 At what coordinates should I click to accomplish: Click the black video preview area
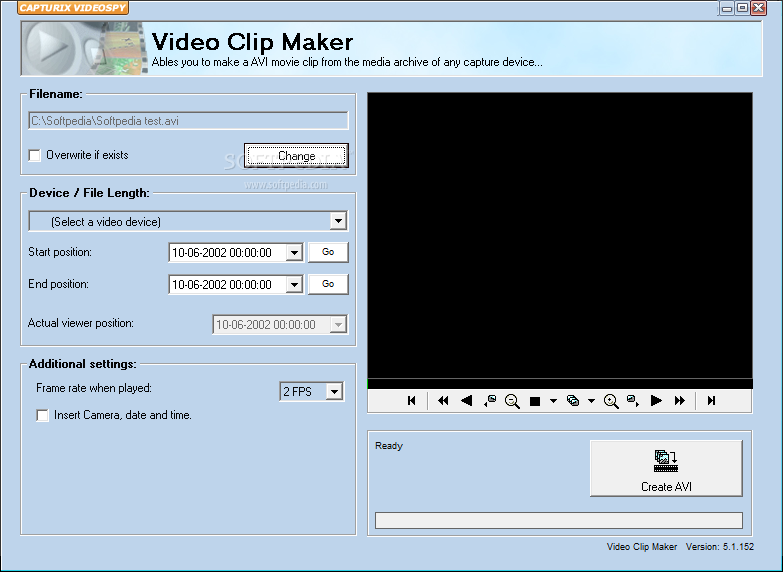(x=560, y=235)
